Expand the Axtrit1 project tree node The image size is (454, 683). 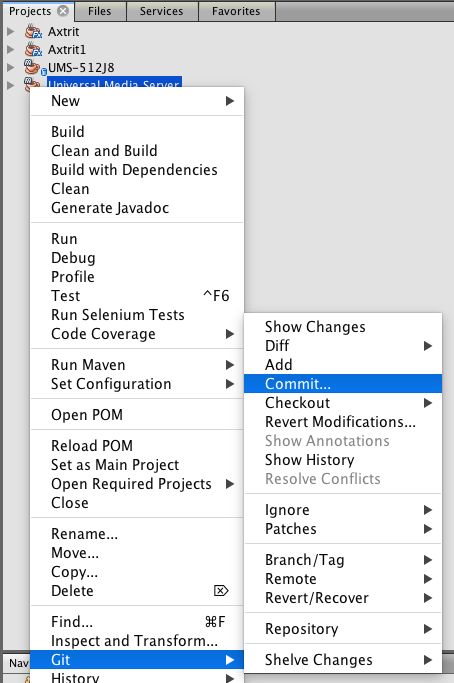click(11, 50)
